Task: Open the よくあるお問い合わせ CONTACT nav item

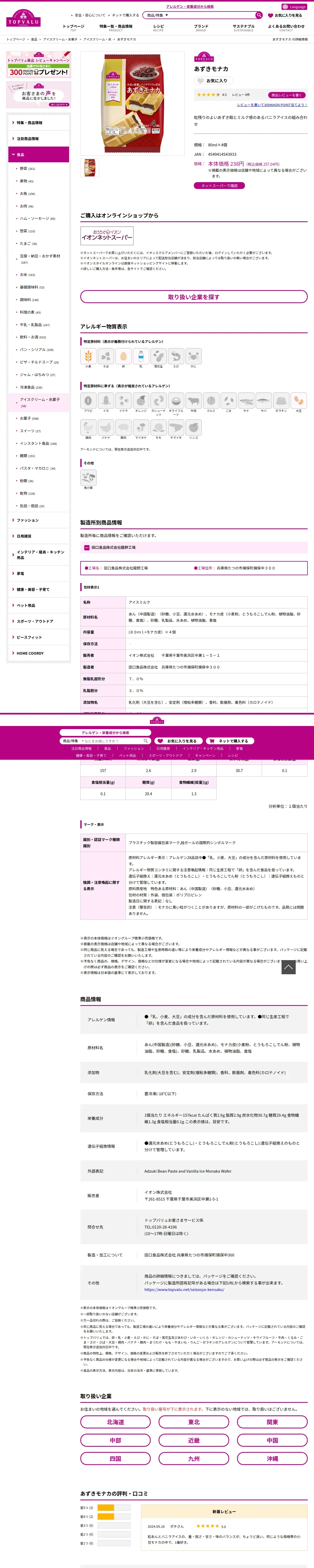Action: coord(286,27)
